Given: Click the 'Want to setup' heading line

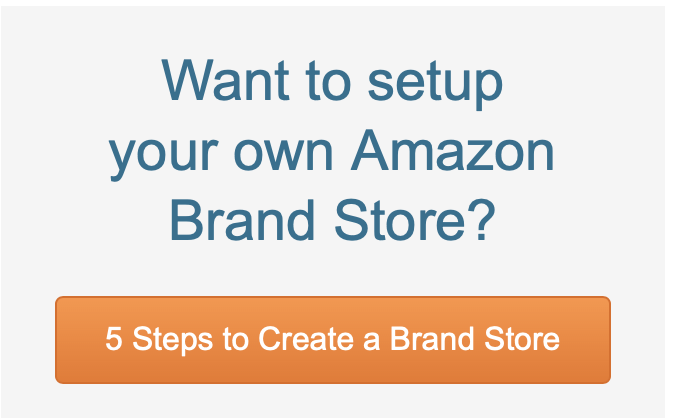Looking at the screenshot, I should pos(332,83).
